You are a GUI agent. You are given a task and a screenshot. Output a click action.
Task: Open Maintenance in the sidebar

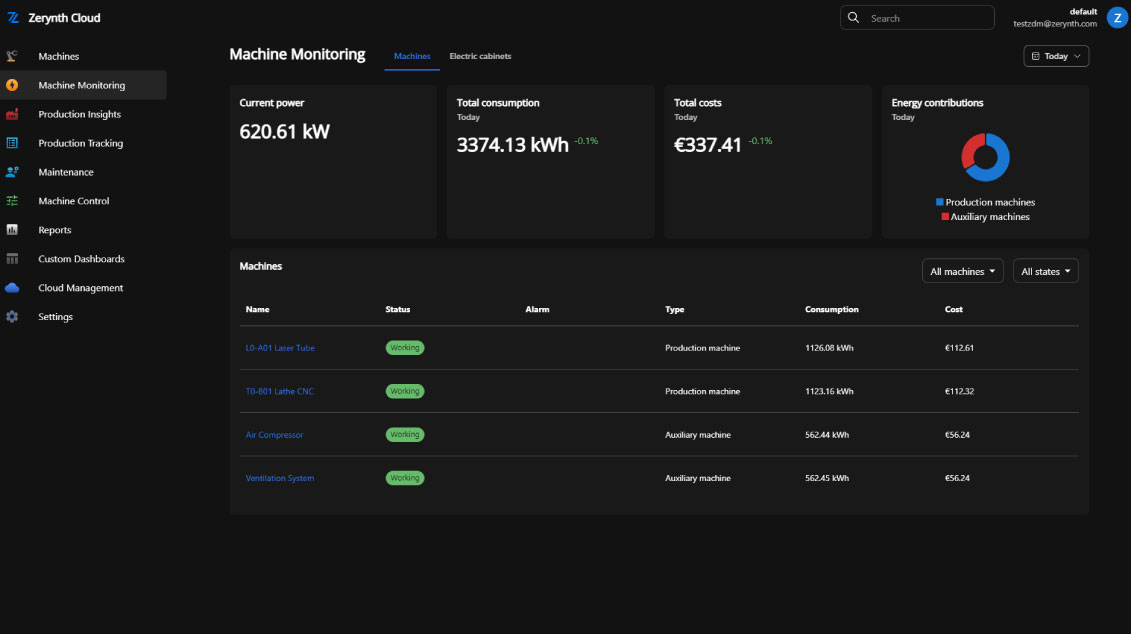83,172
